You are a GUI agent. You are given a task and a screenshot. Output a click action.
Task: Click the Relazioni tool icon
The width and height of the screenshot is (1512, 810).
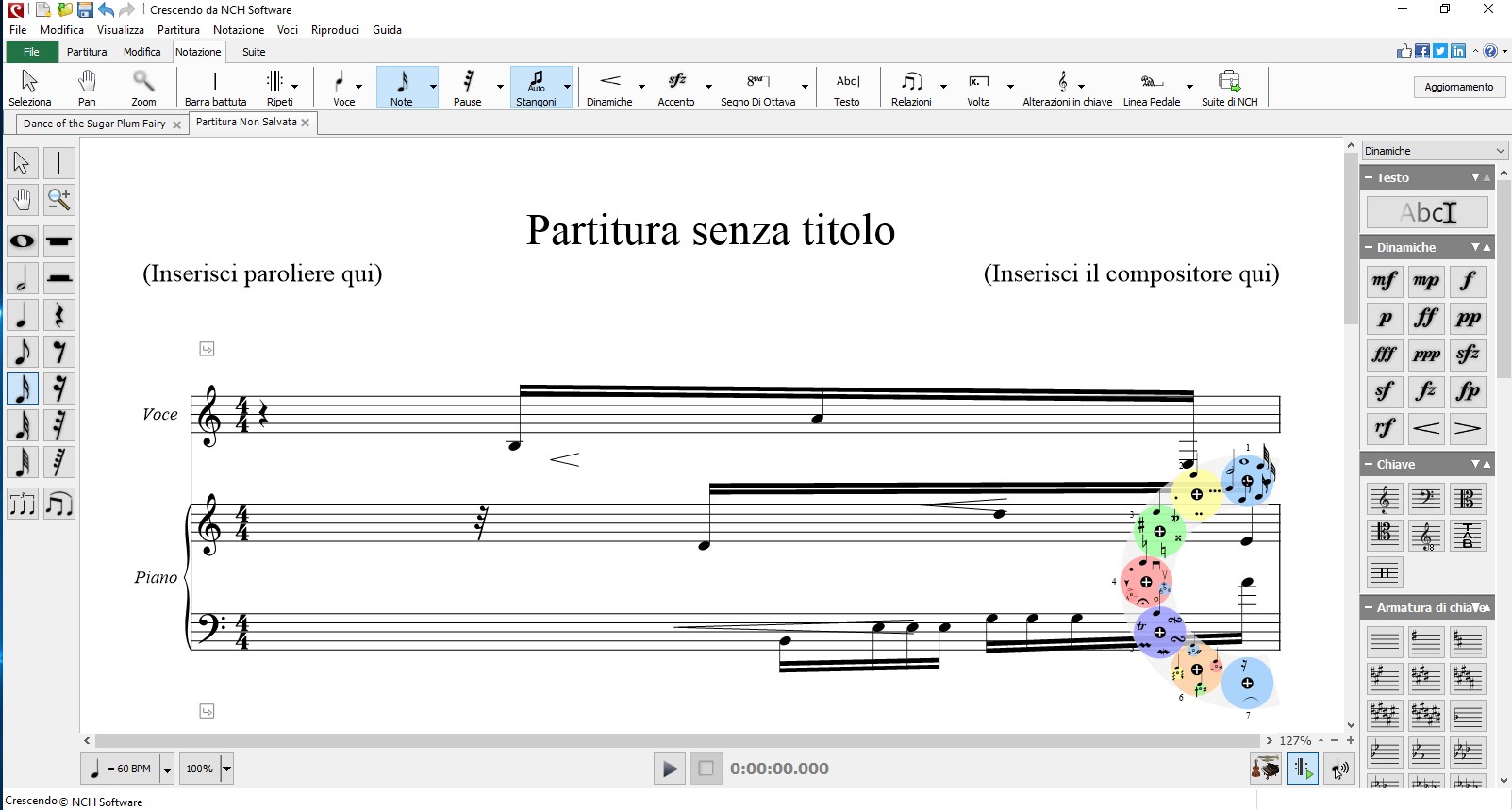click(x=911, y=88)
